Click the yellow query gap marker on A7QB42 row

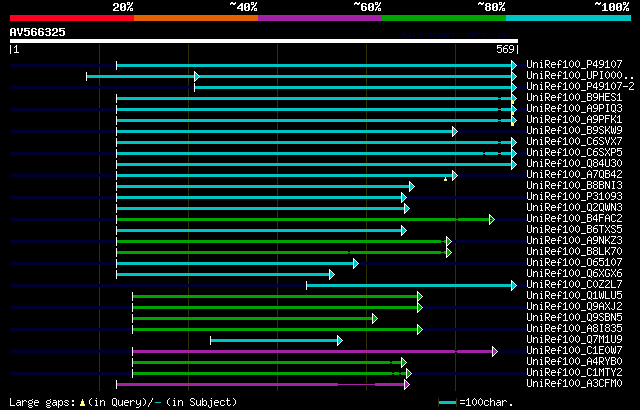click(445, 179)
